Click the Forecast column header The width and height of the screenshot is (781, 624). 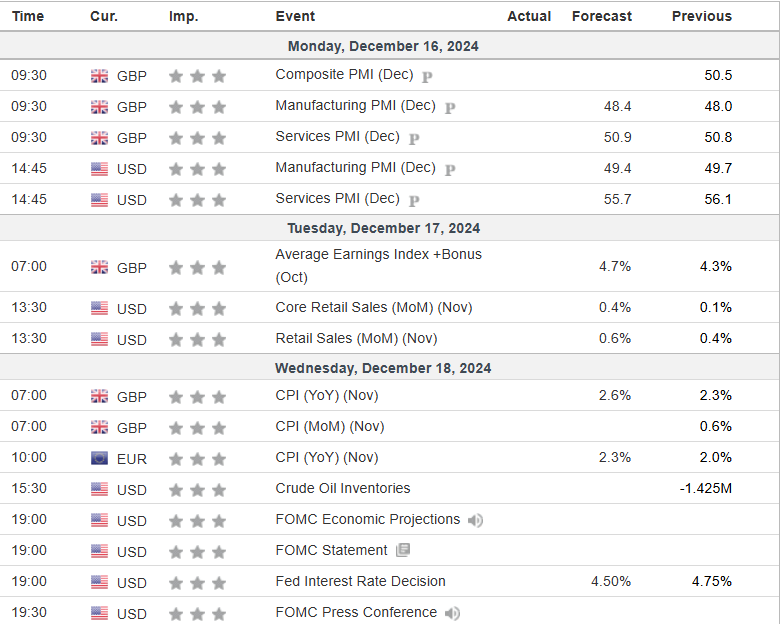pos(601,16)
